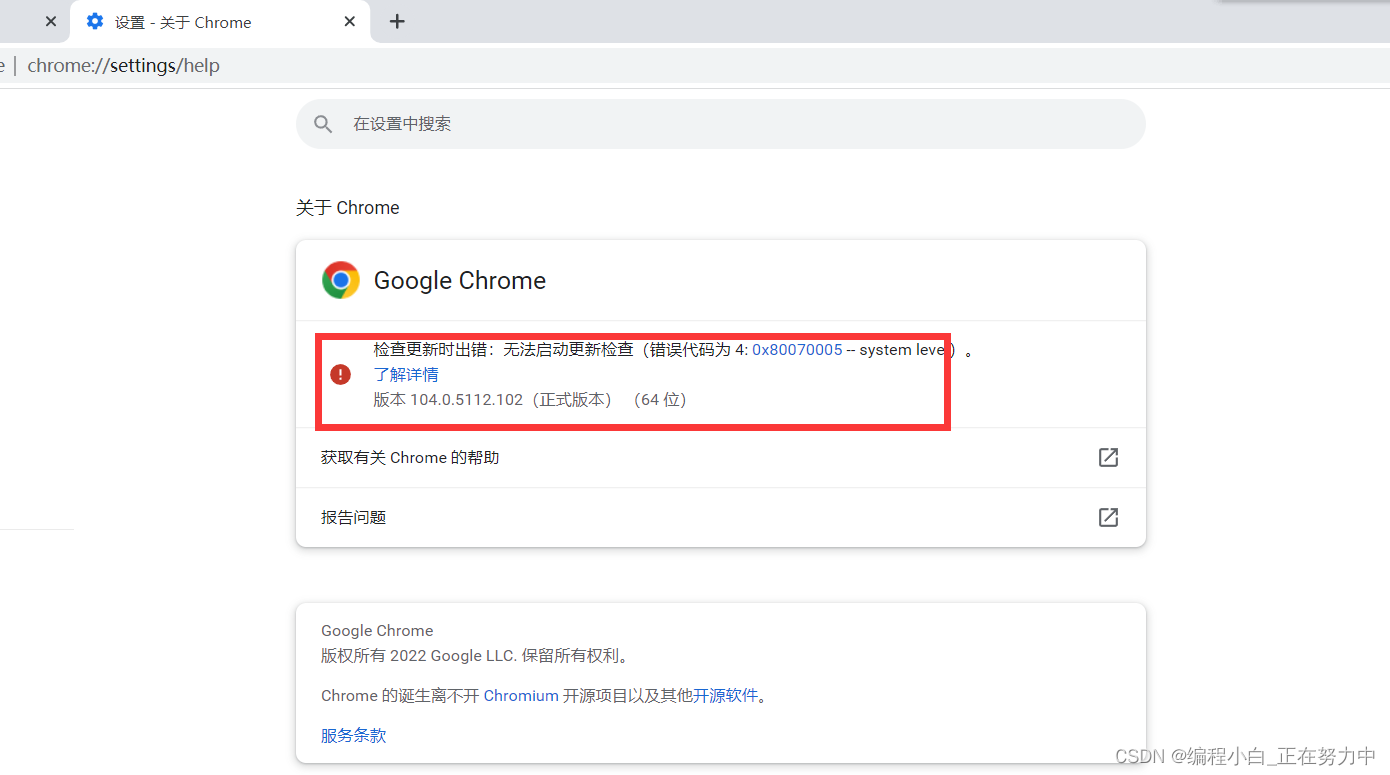Click the Google Chrome title text
Screen dimensions: 1390x775
460,281
